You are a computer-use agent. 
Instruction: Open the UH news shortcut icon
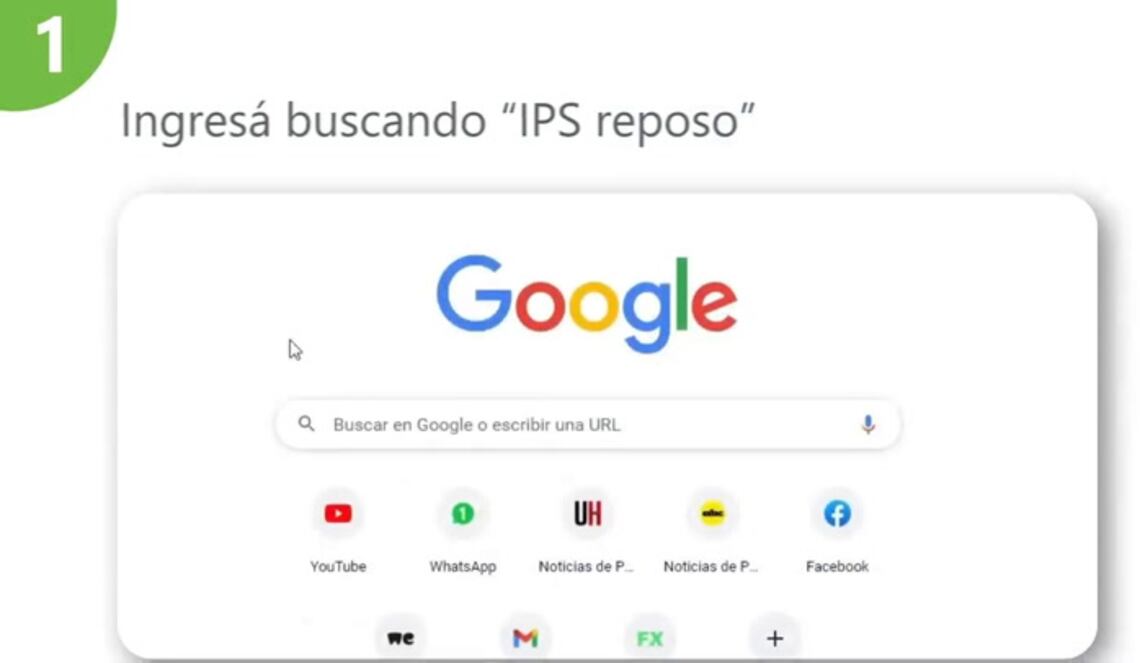(587, 514)
